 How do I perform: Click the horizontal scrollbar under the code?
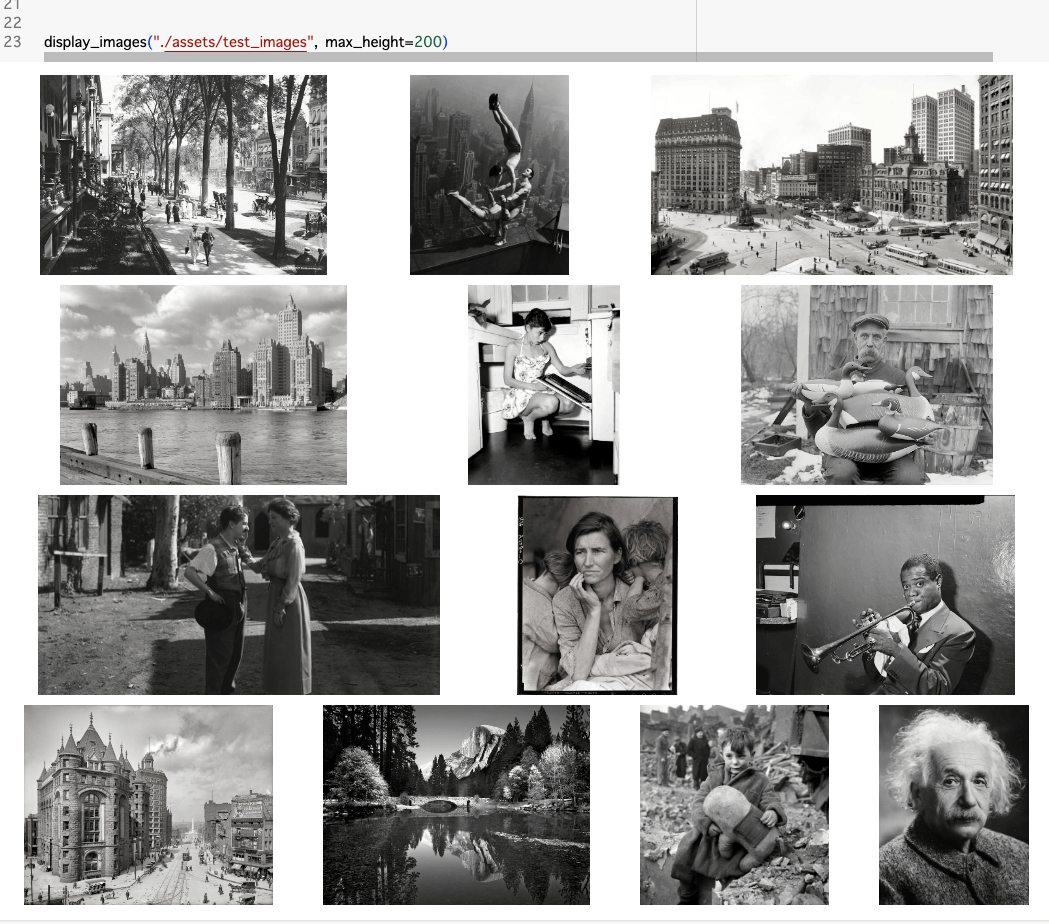[518, 58]
